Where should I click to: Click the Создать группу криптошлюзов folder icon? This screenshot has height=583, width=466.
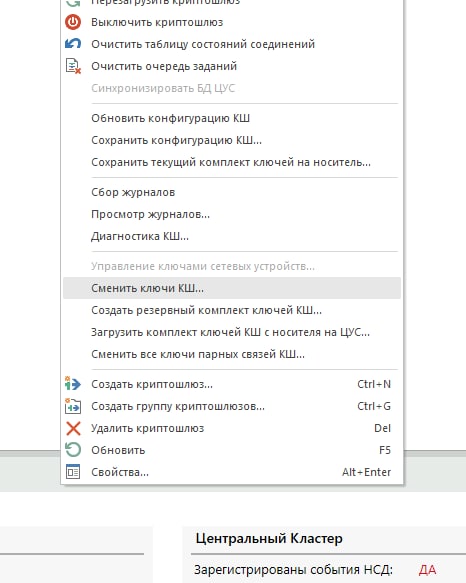tap(73, 406)
